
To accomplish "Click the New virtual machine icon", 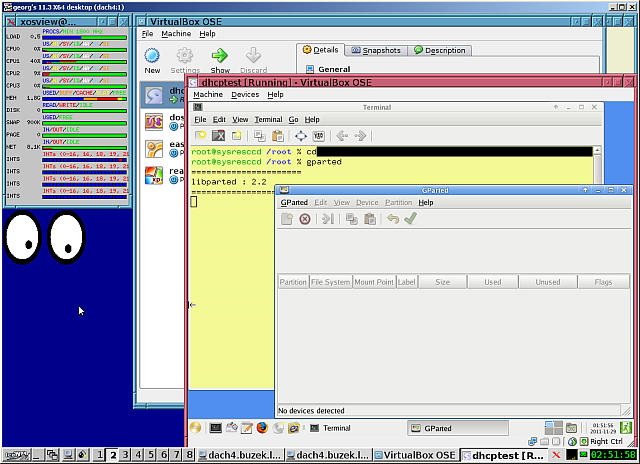I will pyautogui.click(x=152, y=56).
